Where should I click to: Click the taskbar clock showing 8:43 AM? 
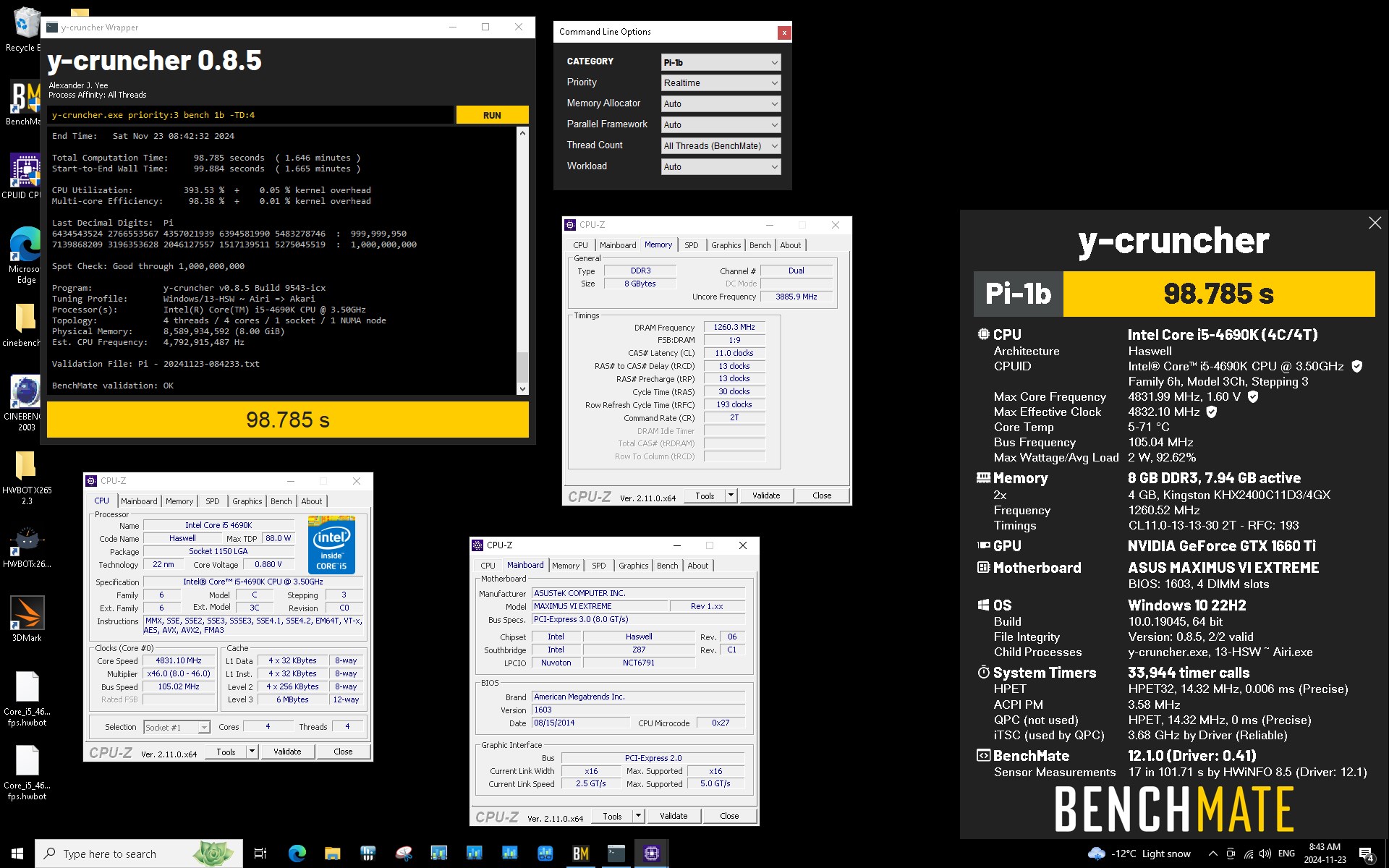click(1325, 854)
